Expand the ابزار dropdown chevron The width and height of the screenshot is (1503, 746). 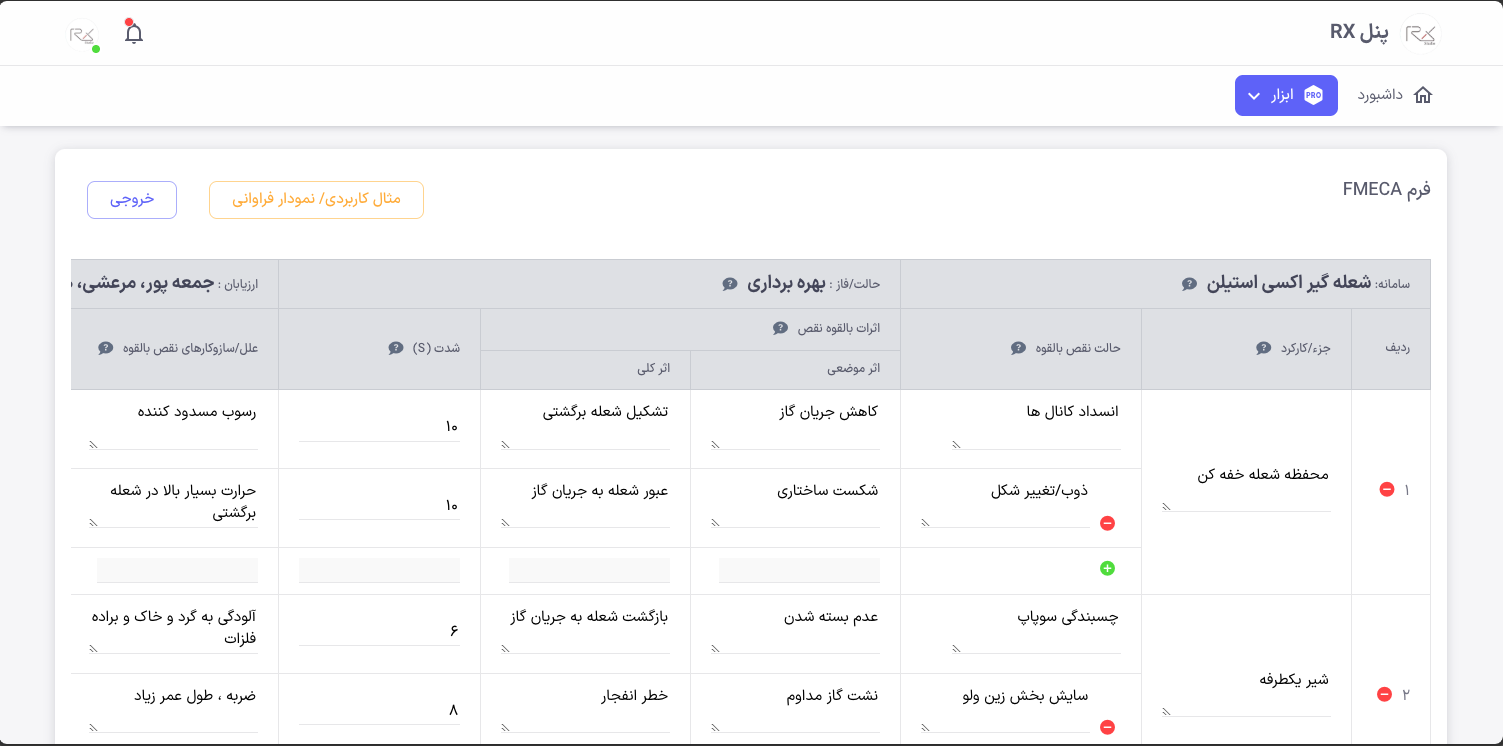(x=1254, y=95)
